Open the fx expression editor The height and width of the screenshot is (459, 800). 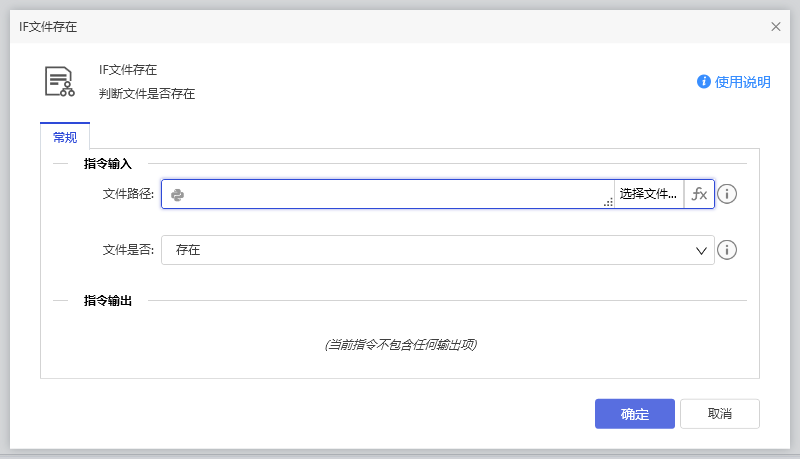[x=699, y=194]
